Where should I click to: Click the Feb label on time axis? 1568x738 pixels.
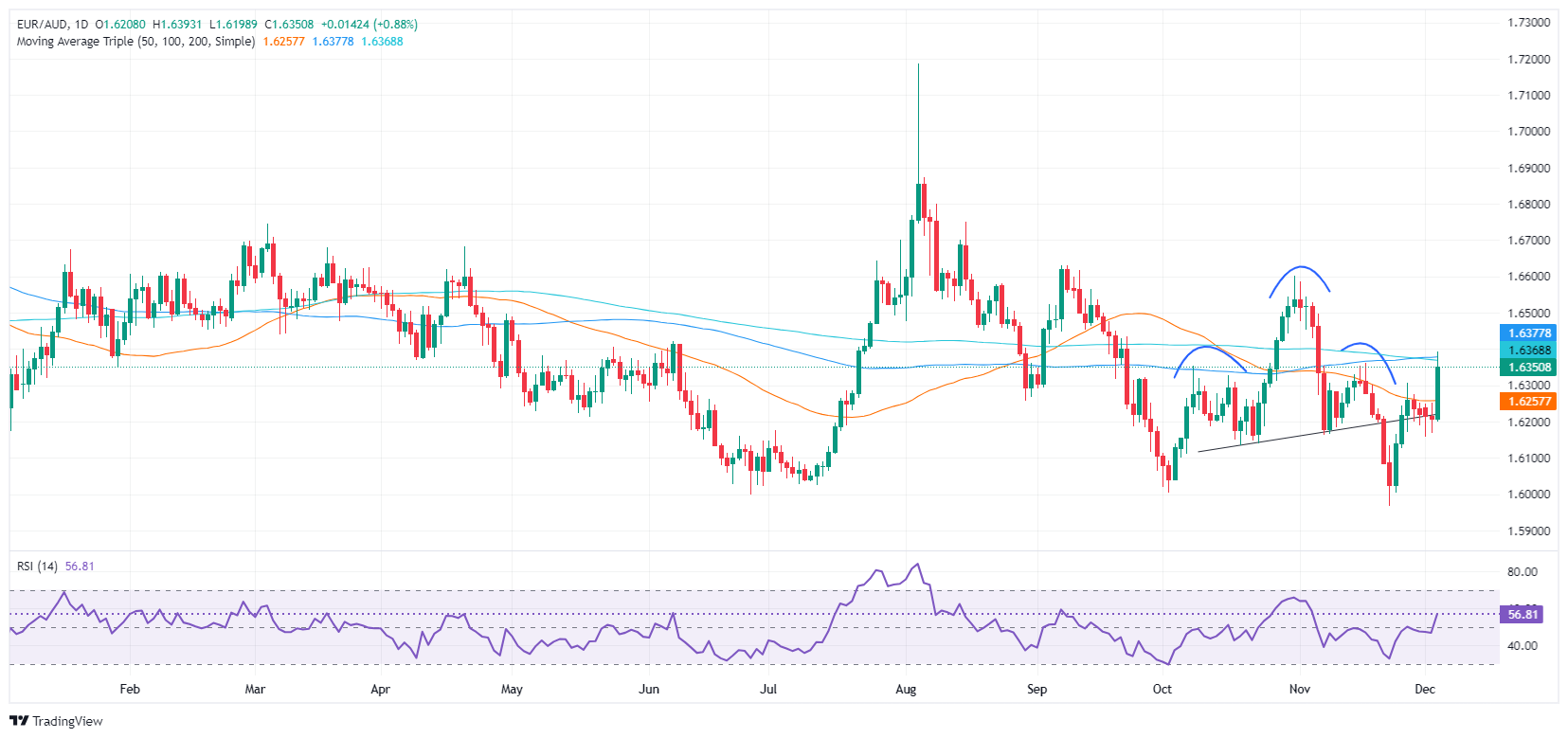130,690
